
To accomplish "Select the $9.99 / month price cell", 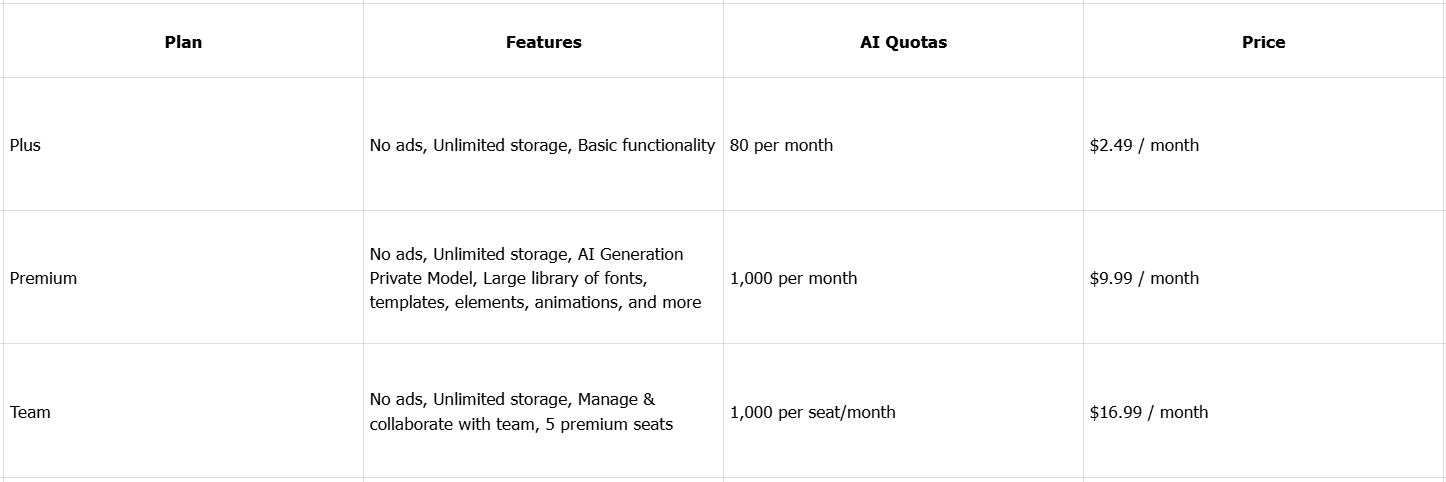I will tap(1144, 278).
